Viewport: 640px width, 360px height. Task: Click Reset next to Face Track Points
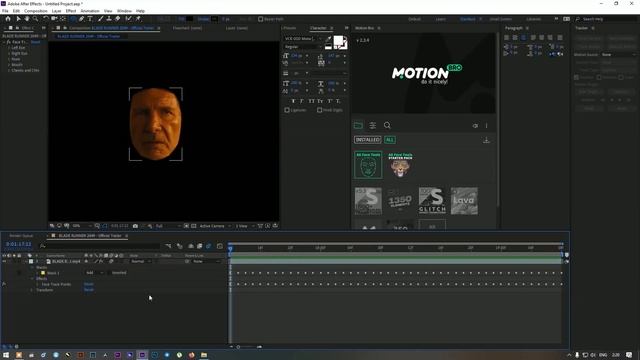pyautogui.click(x=89, y=284)
